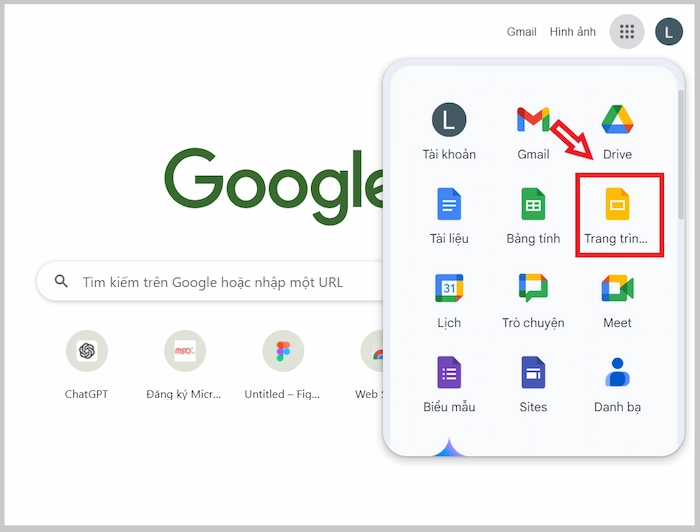Viewport: 700px width, 532px height.
Task: Click the apps panel scrollbar
Action: pyautogui.click(x=681, y=154)
